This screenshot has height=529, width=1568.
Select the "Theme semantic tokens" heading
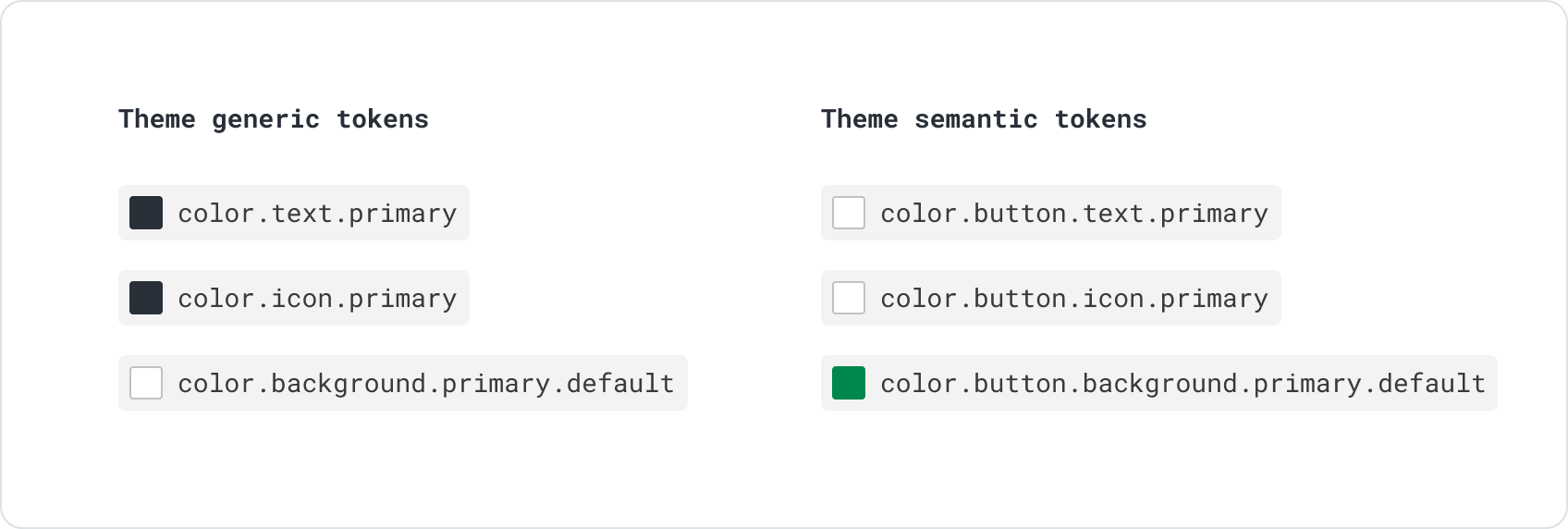(x=984, y=119)
